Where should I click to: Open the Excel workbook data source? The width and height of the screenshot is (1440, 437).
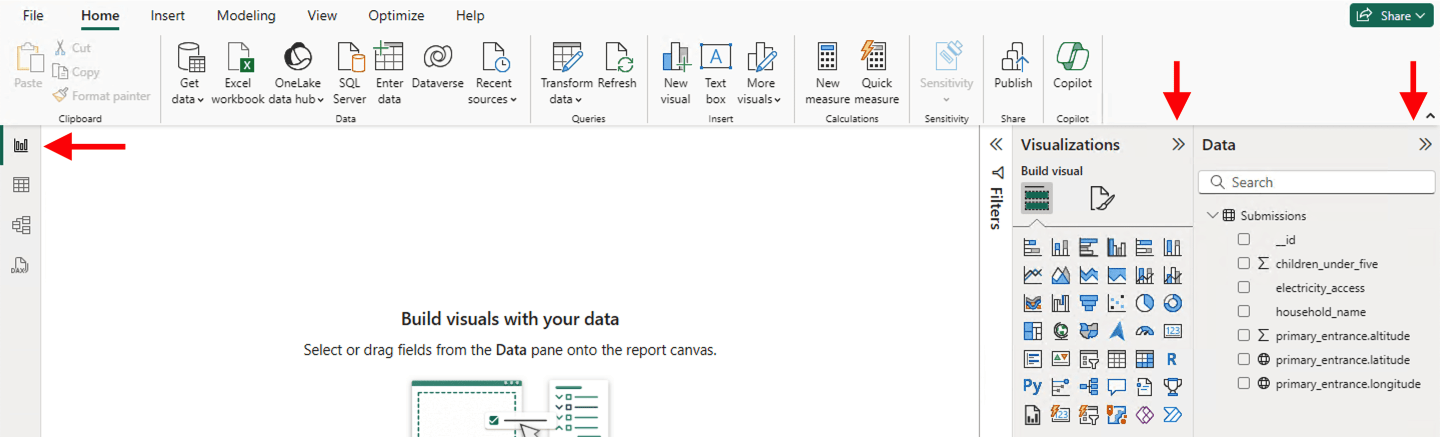pos(237,73)
